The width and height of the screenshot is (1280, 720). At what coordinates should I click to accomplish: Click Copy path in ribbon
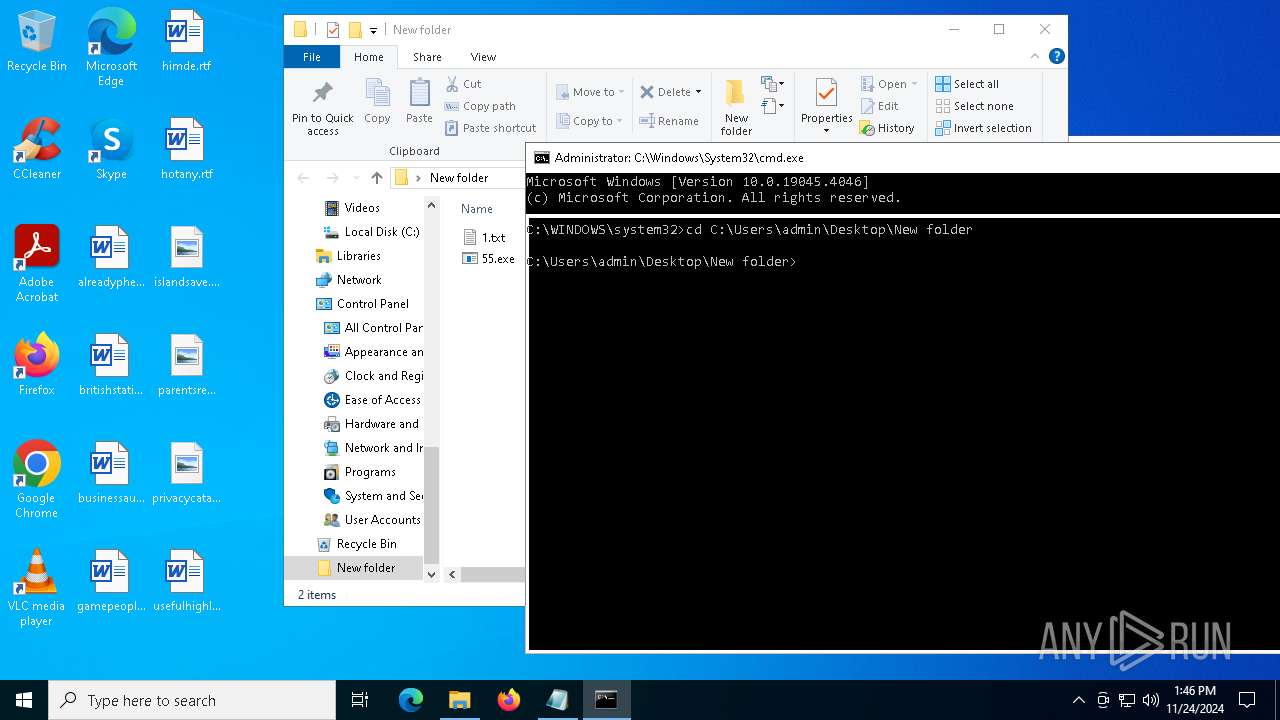(480, 106)
